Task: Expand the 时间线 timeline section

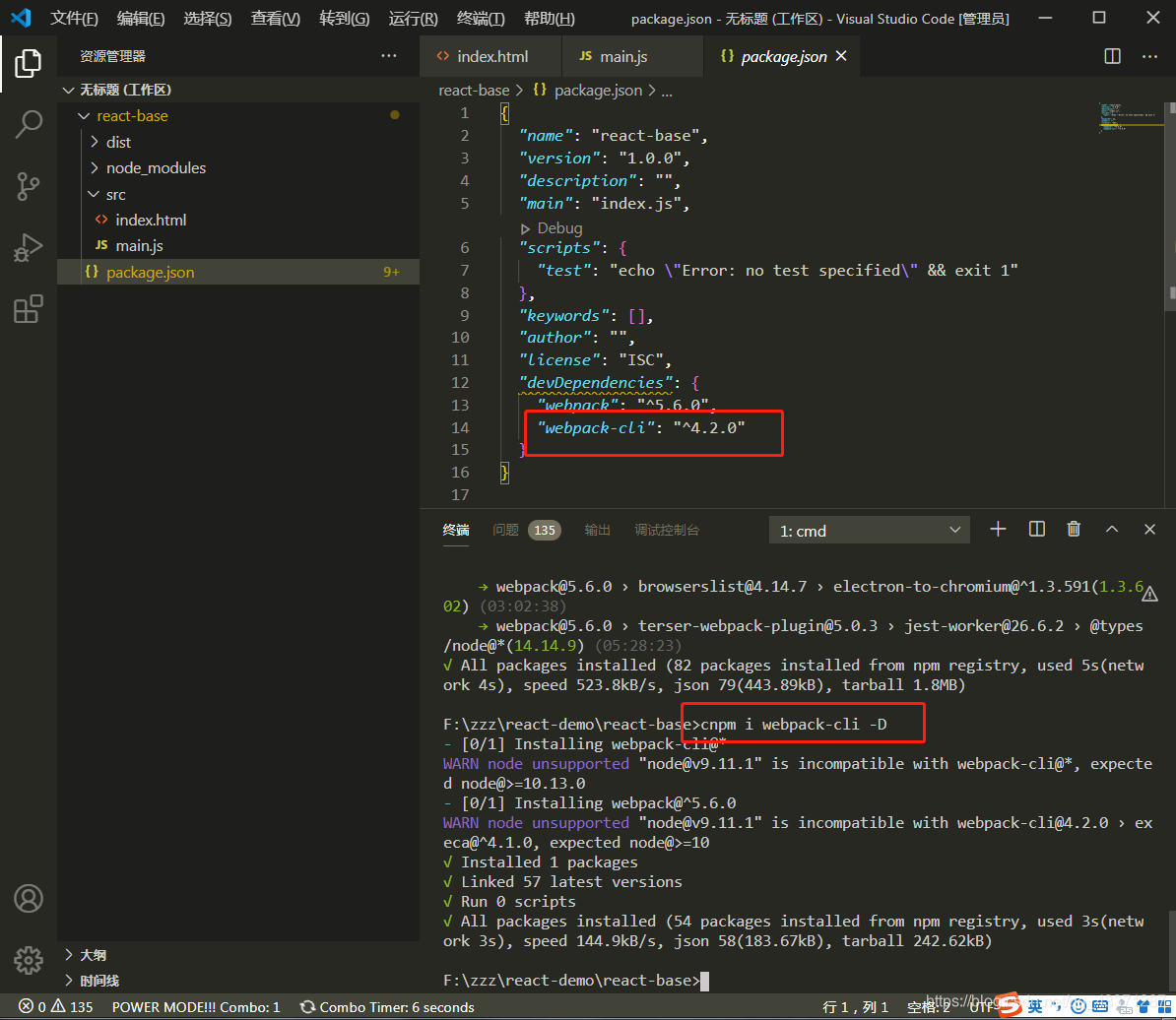Action: (x=238, y=981)
